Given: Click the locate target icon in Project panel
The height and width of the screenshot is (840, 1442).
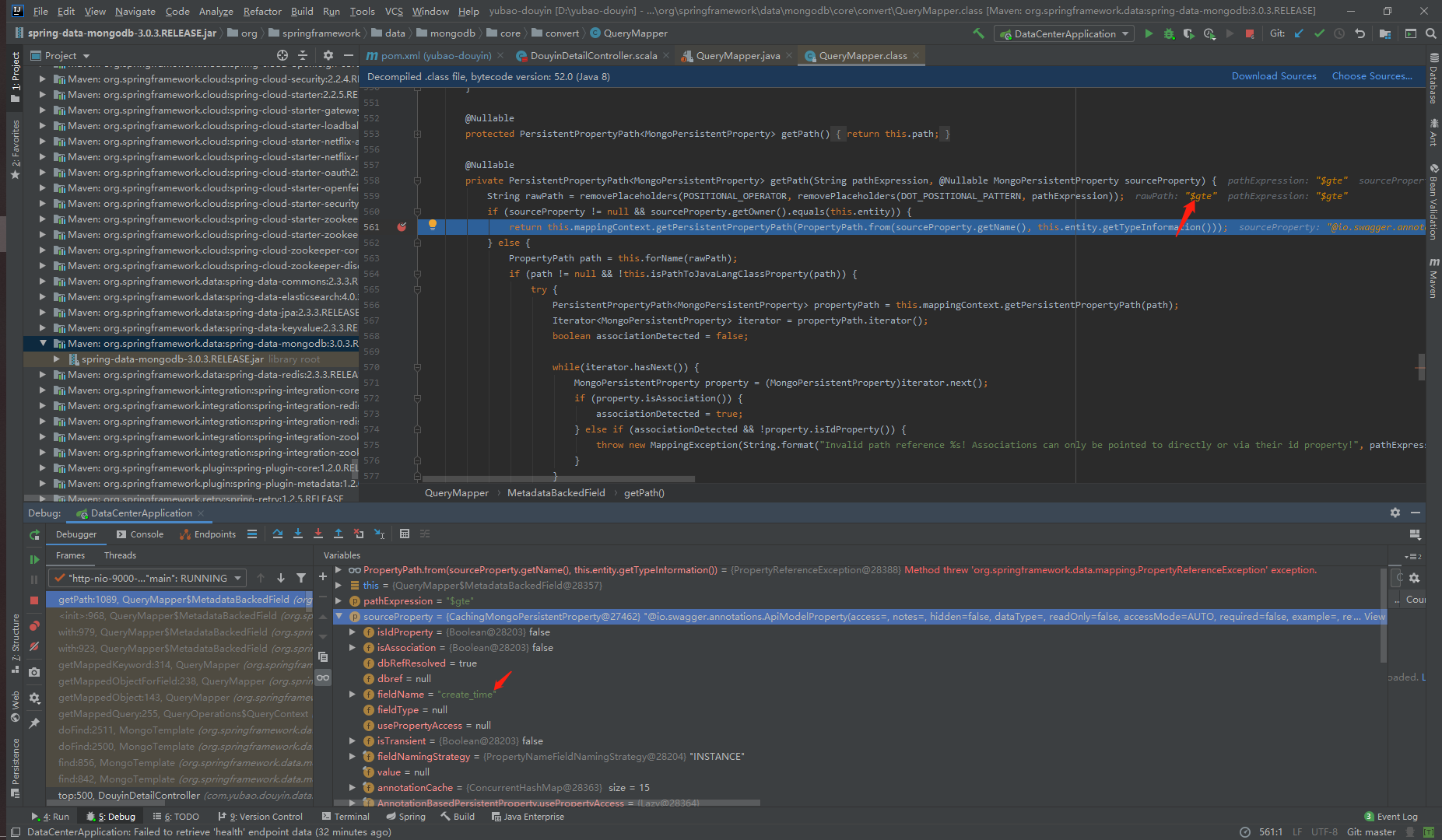Looking at the screenshot, I should (282, 55).
